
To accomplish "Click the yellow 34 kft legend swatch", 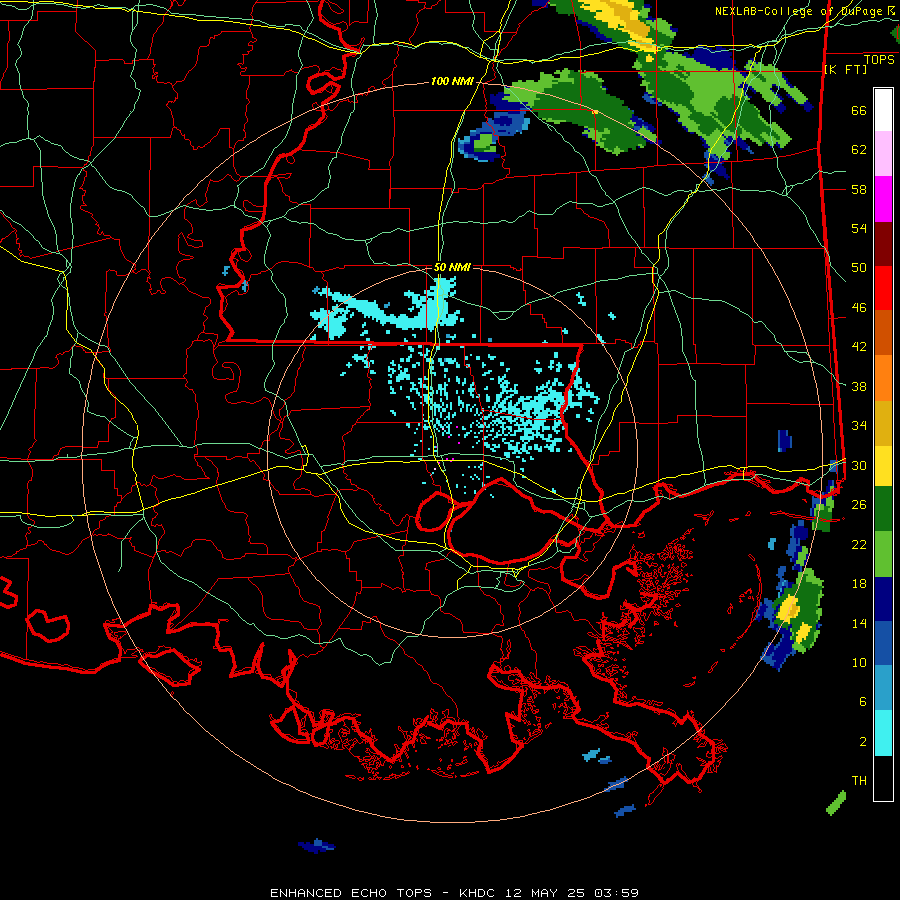I will tap(883, 465).
